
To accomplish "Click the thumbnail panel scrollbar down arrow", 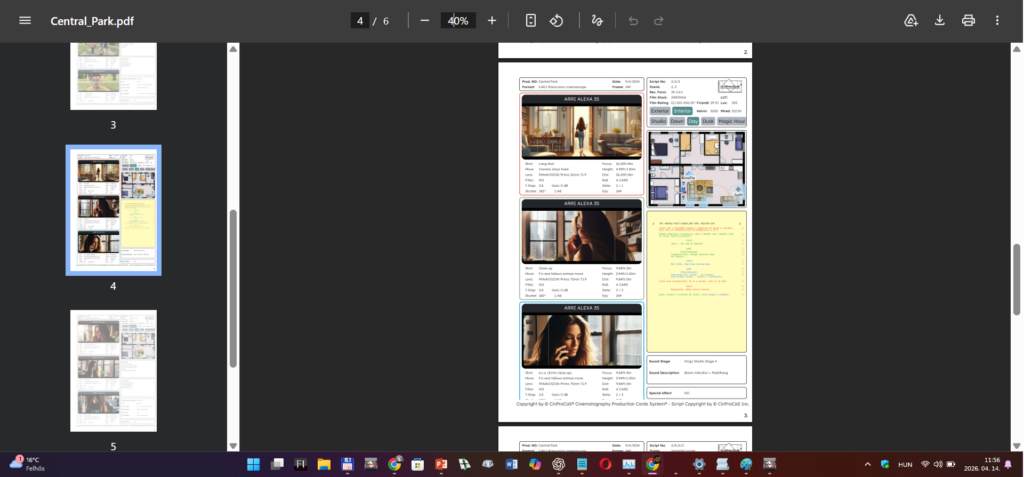I will point(233,446).
